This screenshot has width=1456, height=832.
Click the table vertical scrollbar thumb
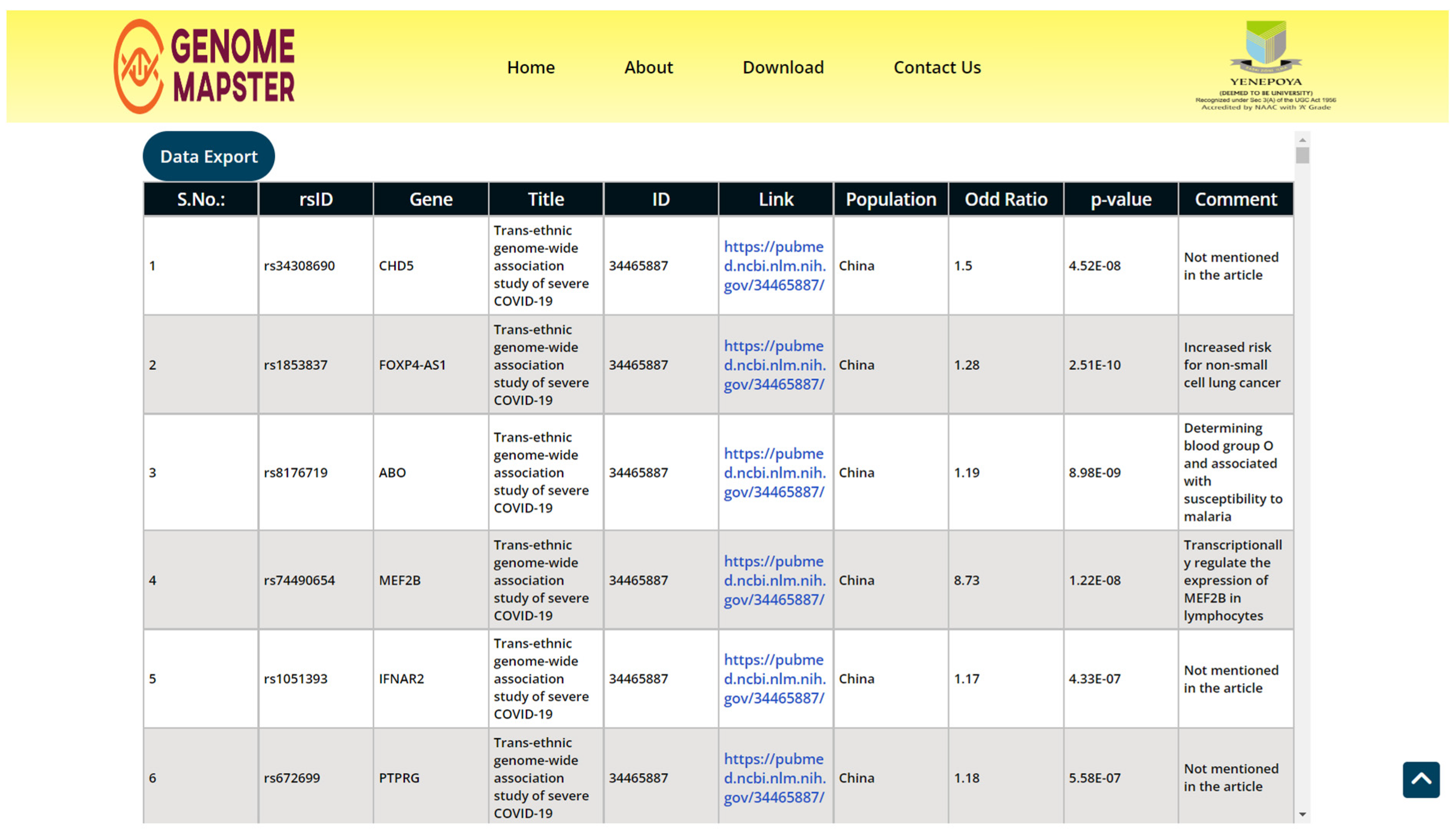pyautogui.click(x=1302, y=155)
